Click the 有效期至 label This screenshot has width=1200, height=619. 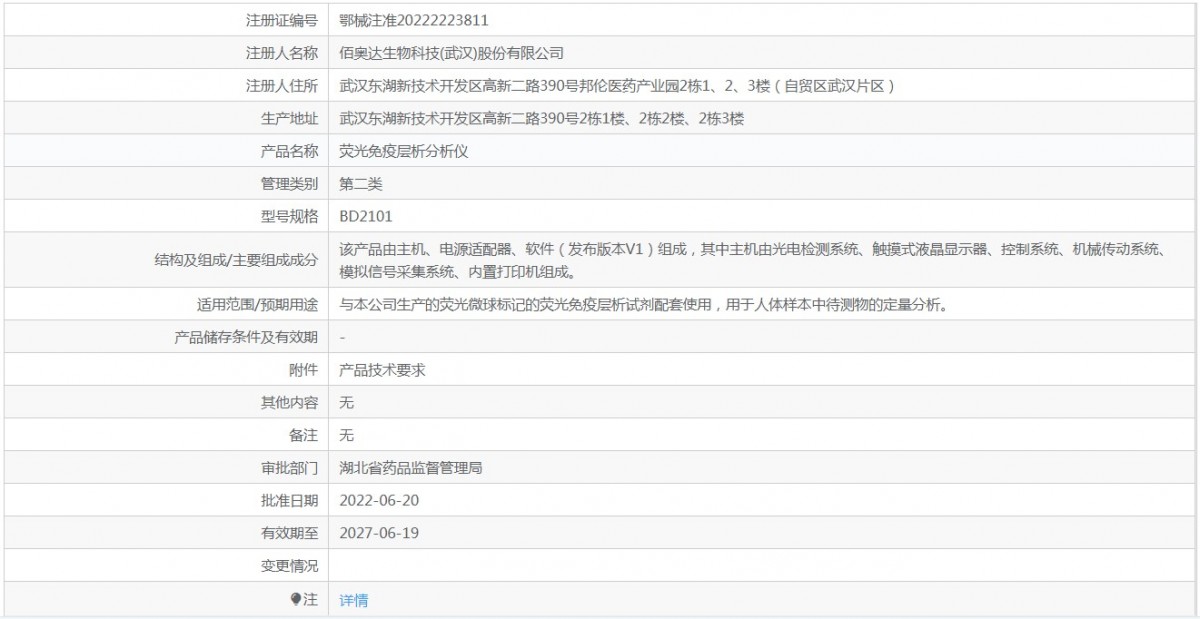[289, 533]
